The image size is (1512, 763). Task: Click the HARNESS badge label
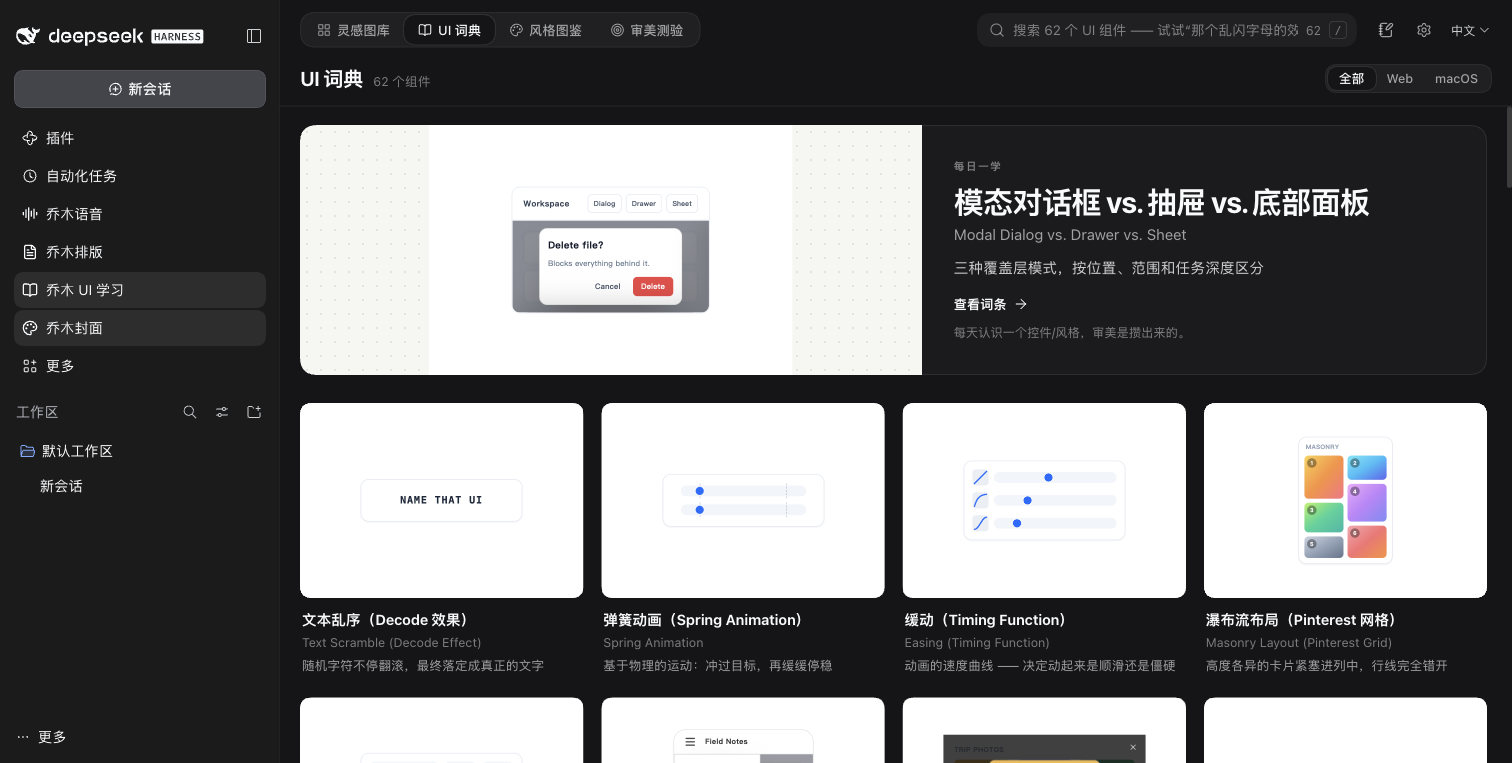coord(177,37)
